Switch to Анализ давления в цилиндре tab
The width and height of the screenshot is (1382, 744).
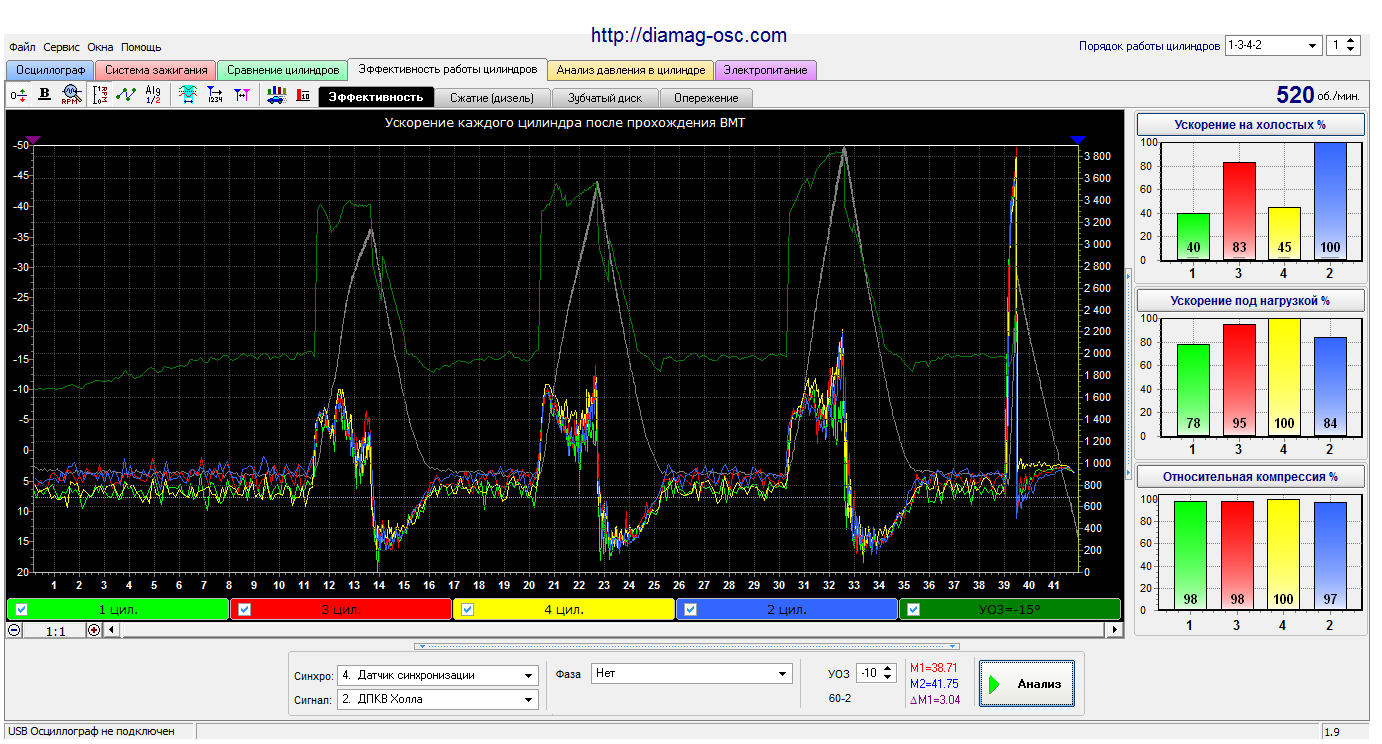[631, 70]
